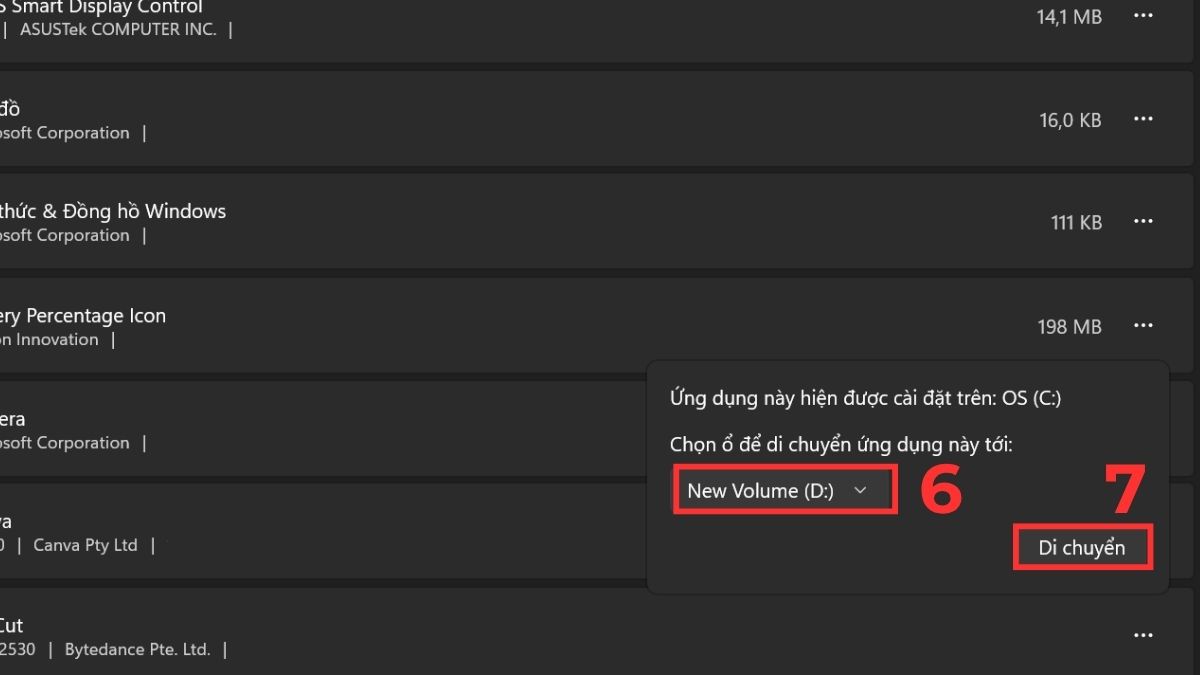Open the options menu for Bản đồ app
This screenshot has height=675, width=1200.
pyautogui.click(x=1143, y=119)
